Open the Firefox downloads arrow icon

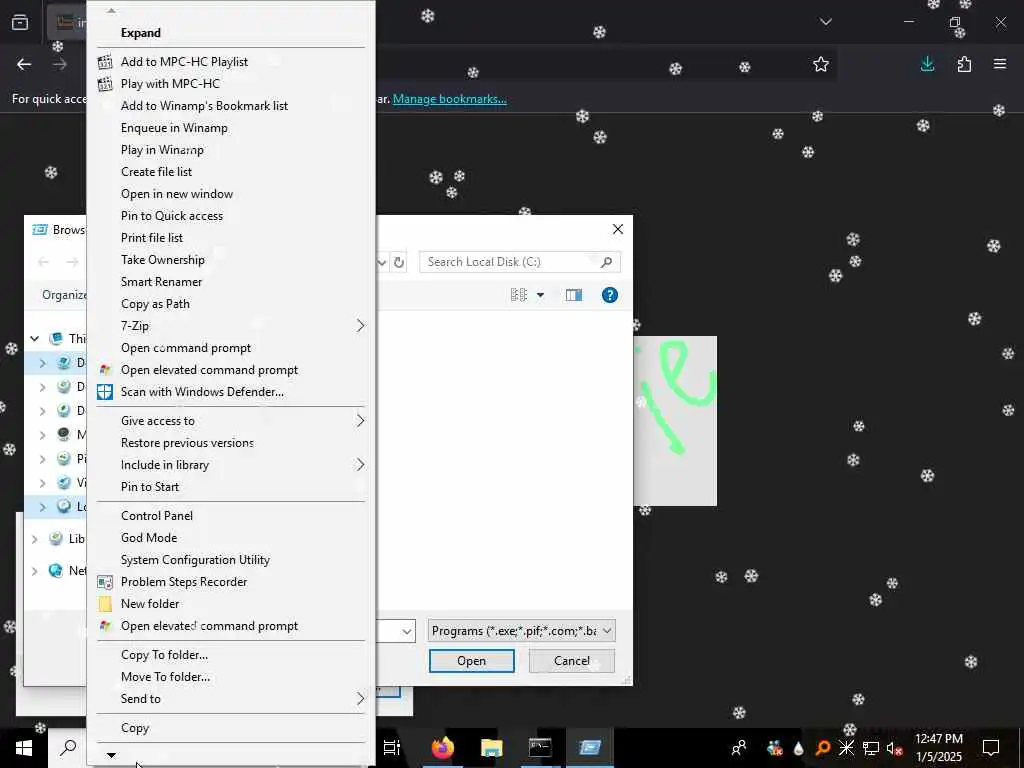927,64
